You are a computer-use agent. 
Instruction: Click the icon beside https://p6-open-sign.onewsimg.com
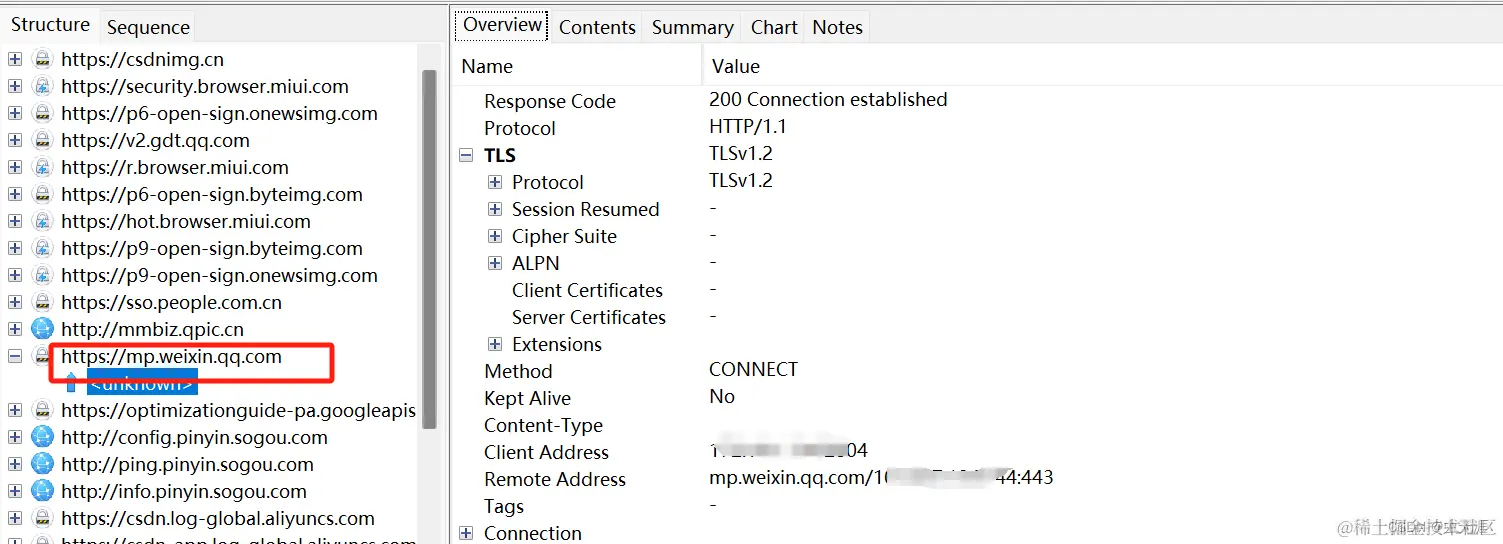pyautogui.click(x=42, y=113)
